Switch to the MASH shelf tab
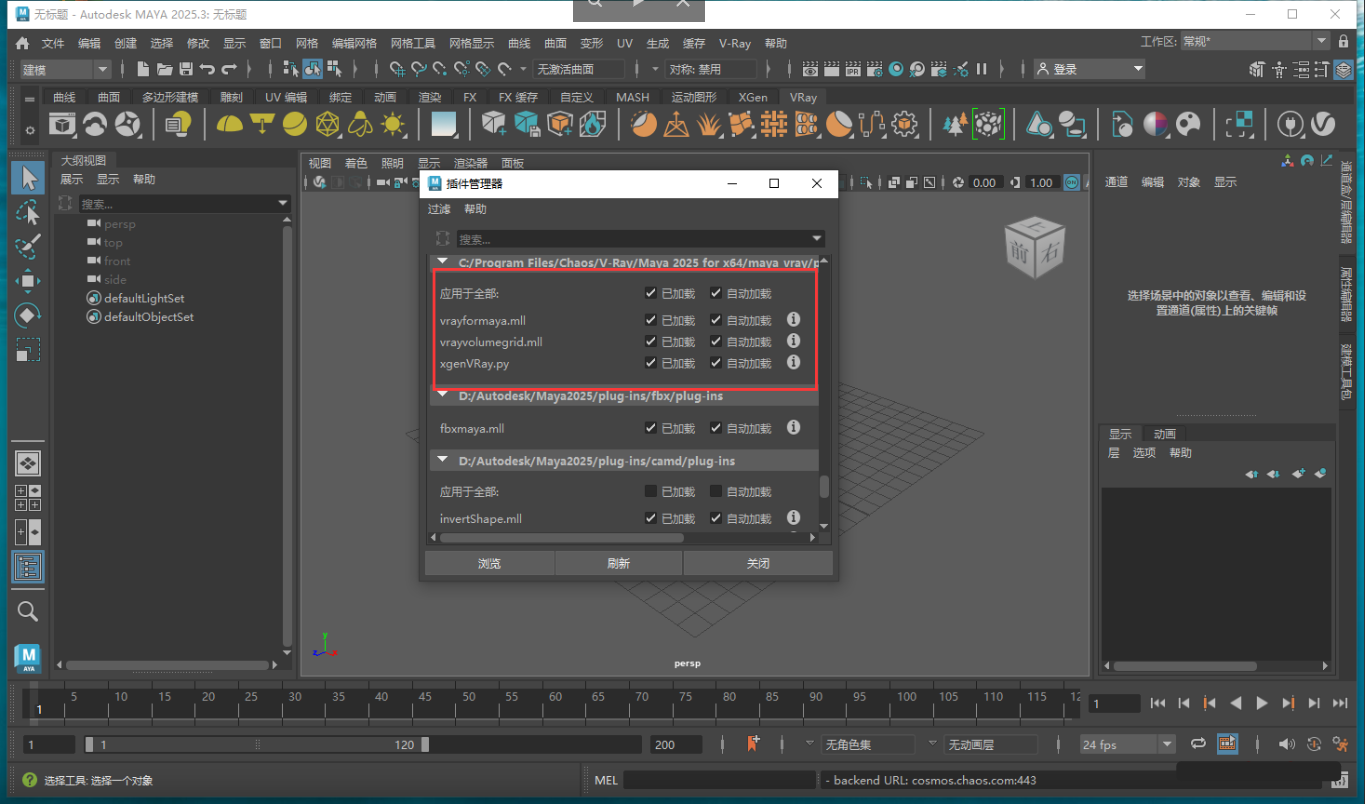The image size is (1365, 804). 632,97
